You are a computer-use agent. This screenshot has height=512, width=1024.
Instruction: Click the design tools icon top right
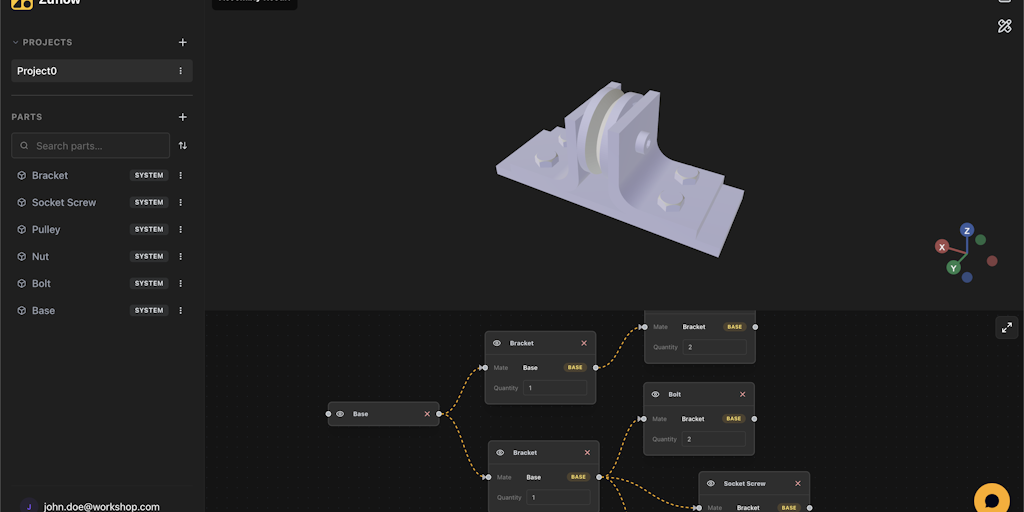pyautogui.click(x=1005, y=26)
